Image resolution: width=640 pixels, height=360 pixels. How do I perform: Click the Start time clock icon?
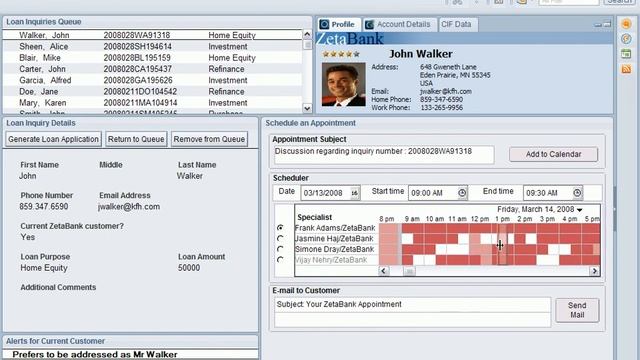(x=462, y=193)
